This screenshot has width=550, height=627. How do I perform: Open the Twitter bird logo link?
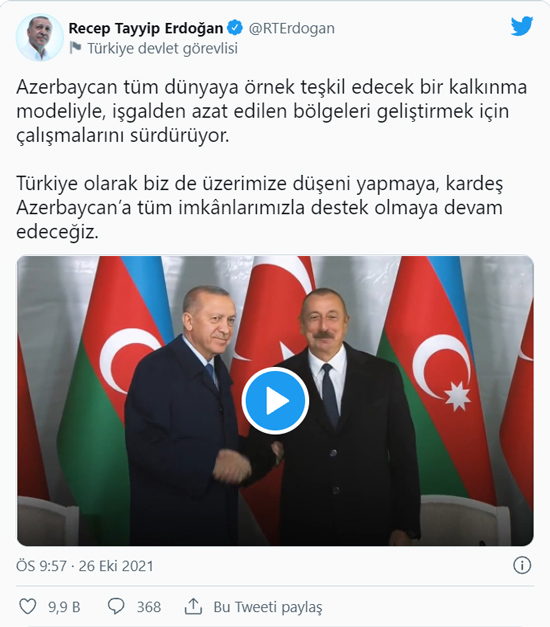click(x=522, y=26)
